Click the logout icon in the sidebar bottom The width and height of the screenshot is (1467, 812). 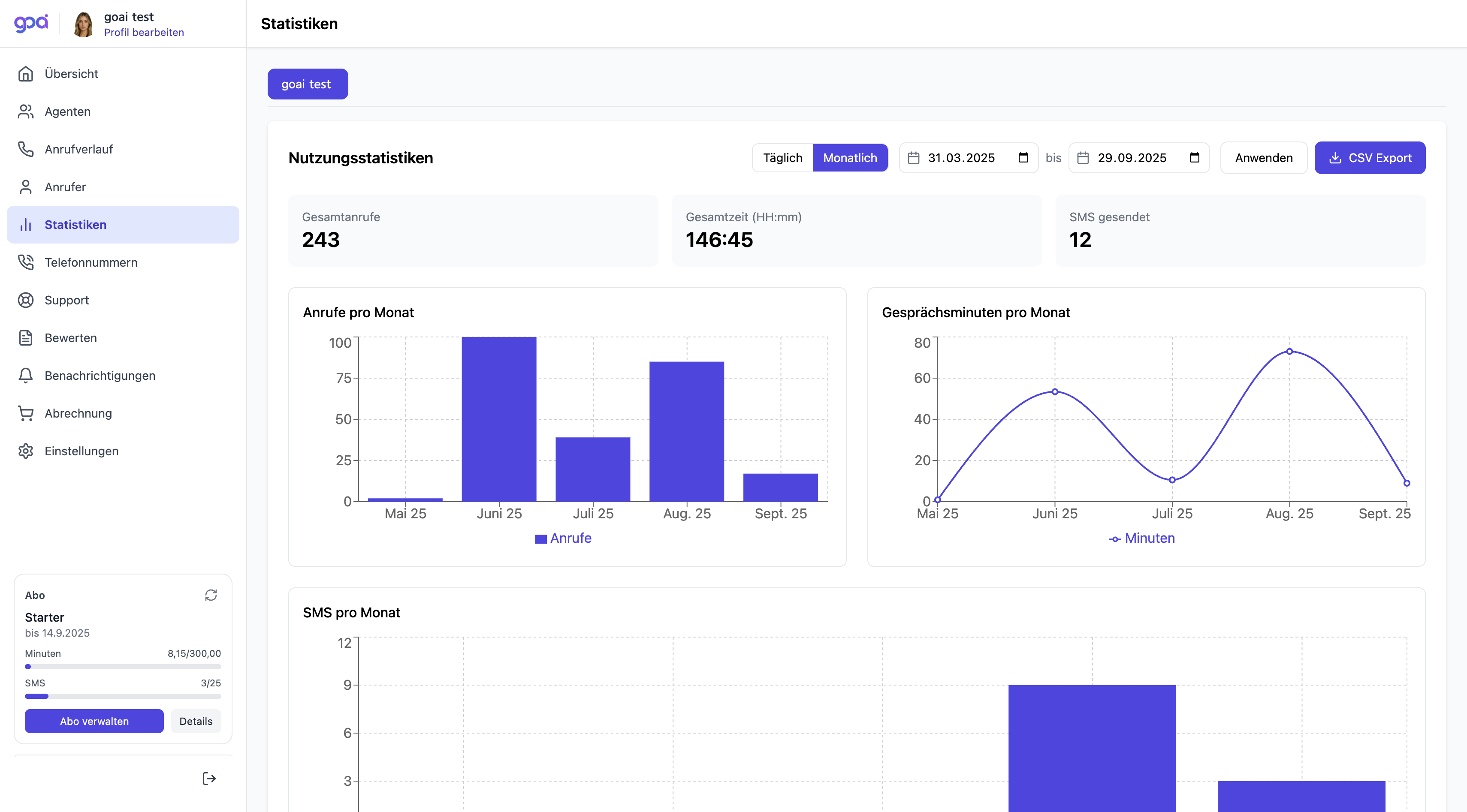point(209,779)
